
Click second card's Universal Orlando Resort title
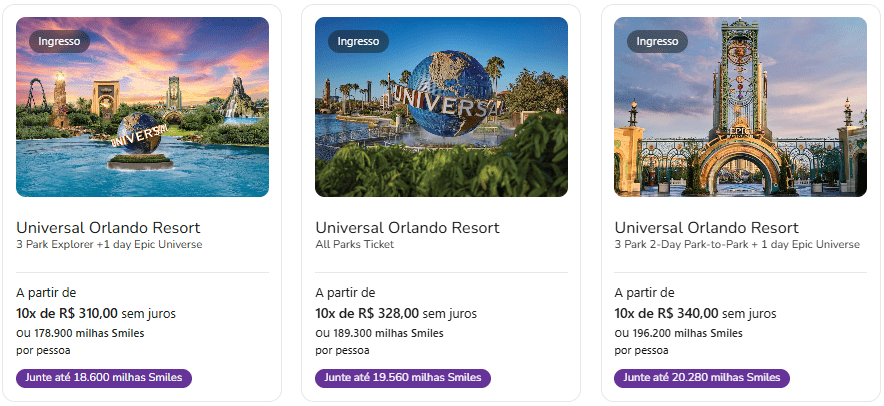pyautogui.click(x=407, y=227)
